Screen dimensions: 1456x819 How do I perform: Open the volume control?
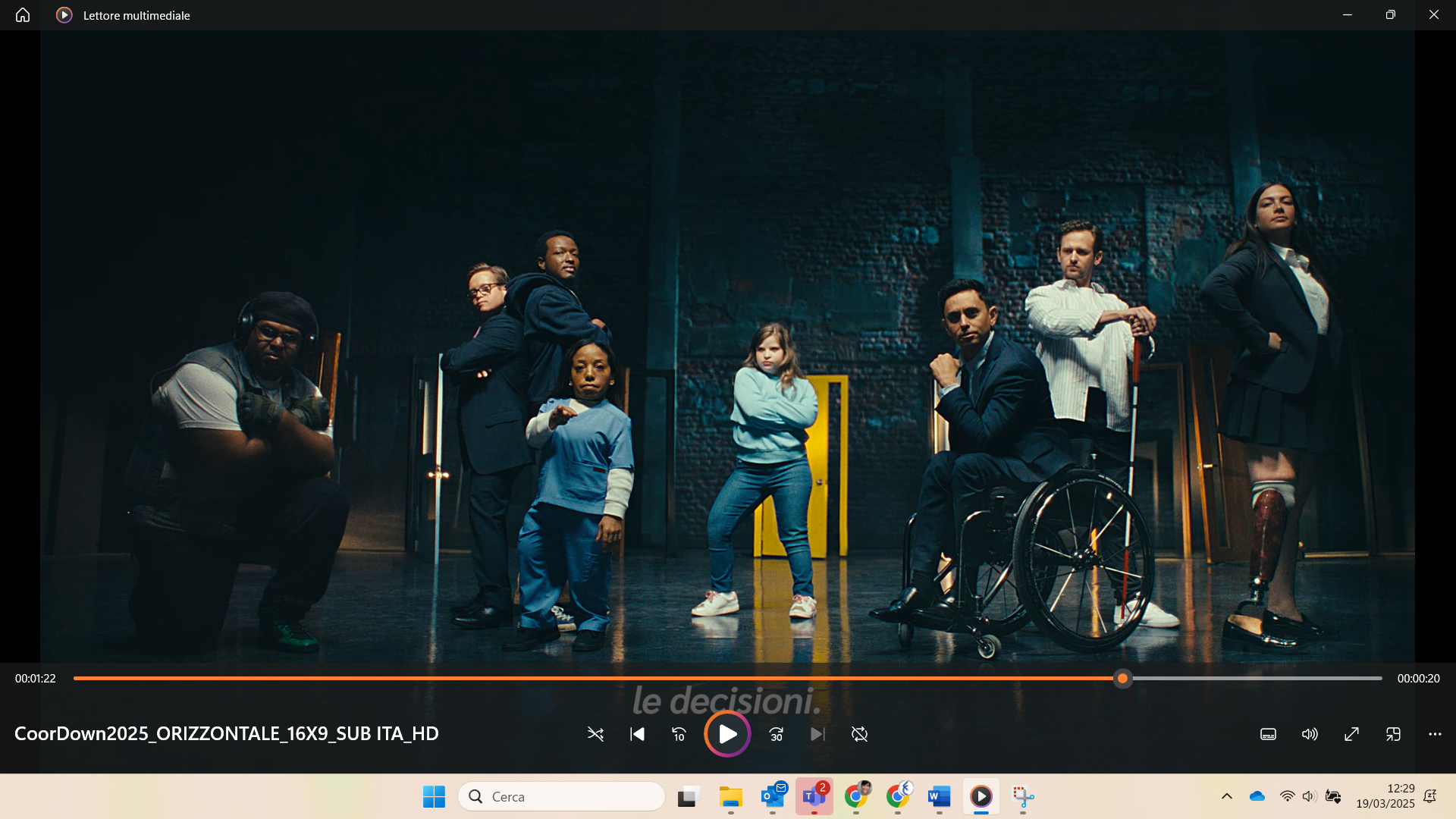[x=1310, y=734]
